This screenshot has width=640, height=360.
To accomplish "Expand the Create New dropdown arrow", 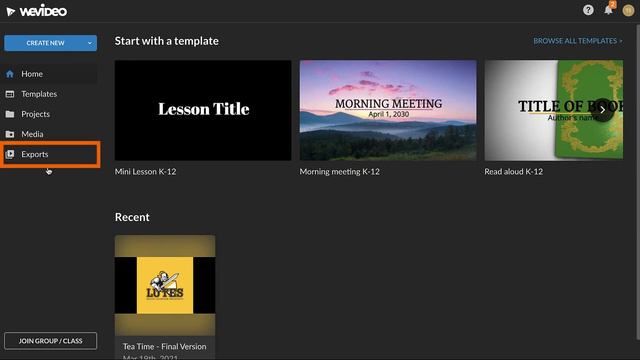I will click(x=90, y=43).
